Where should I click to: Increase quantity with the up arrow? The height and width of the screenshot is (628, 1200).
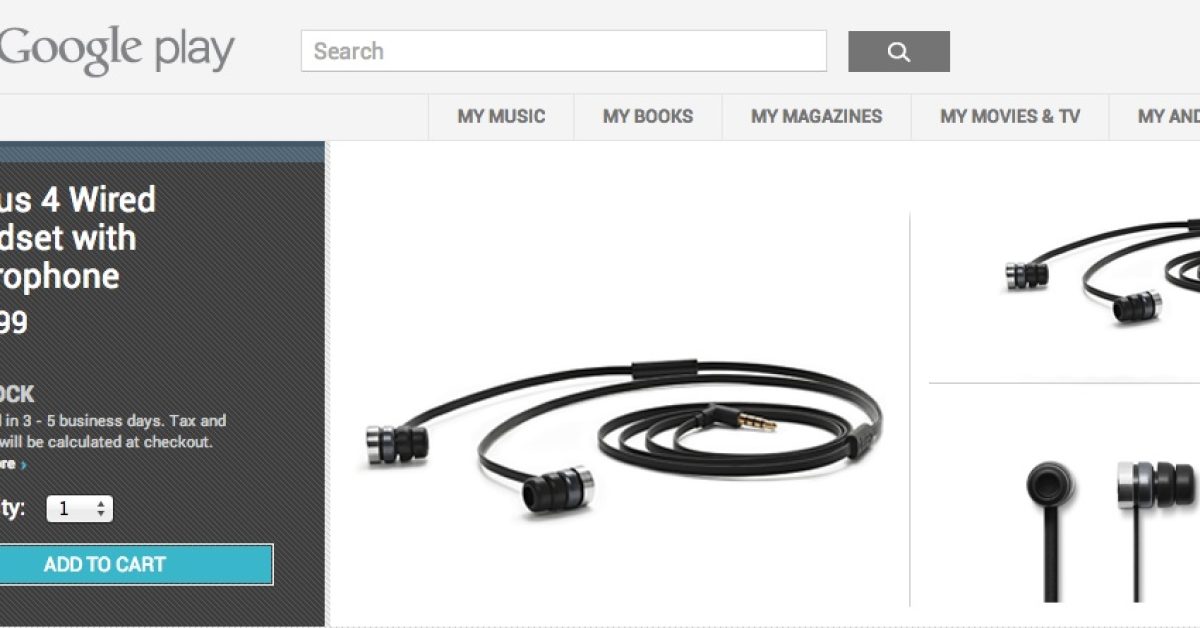(x=100, y=504)
